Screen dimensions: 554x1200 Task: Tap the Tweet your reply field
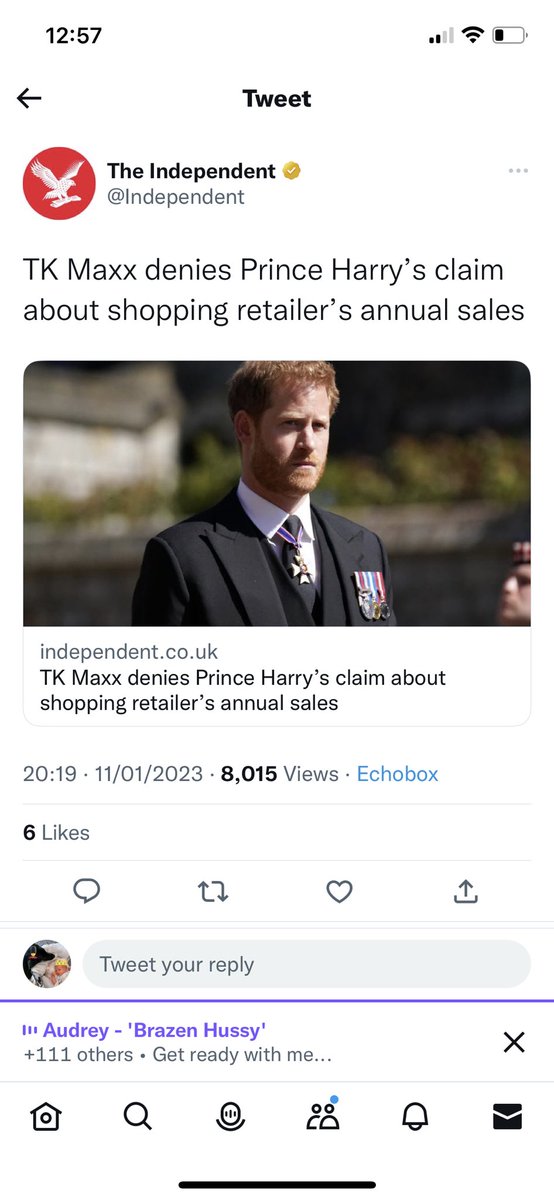click(306, 965)
